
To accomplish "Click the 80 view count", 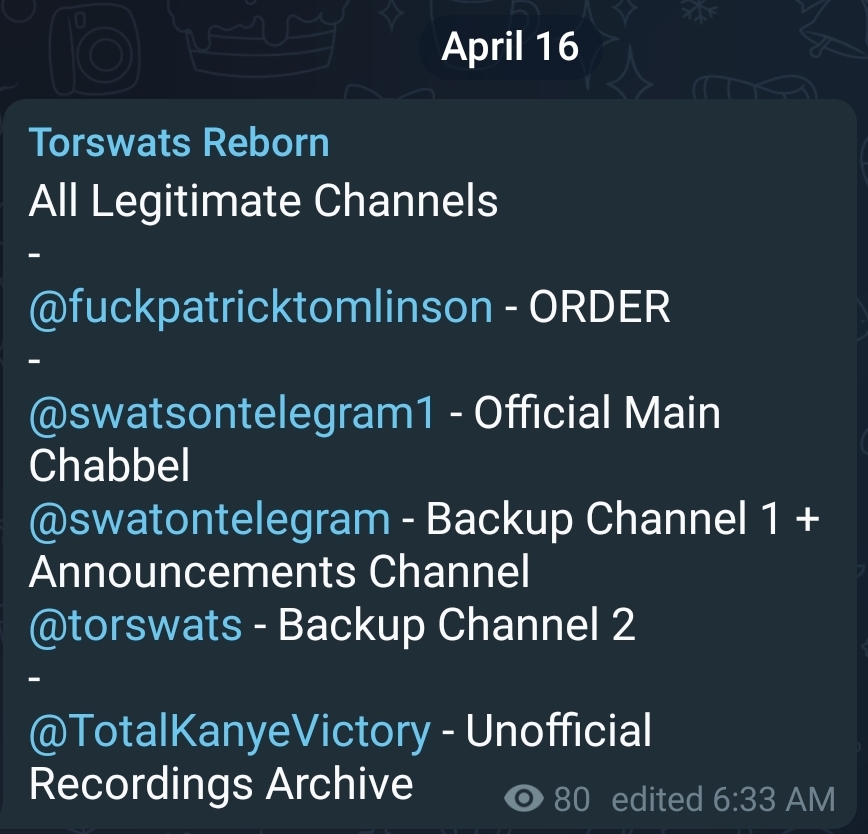I will (x=571, y=800).
